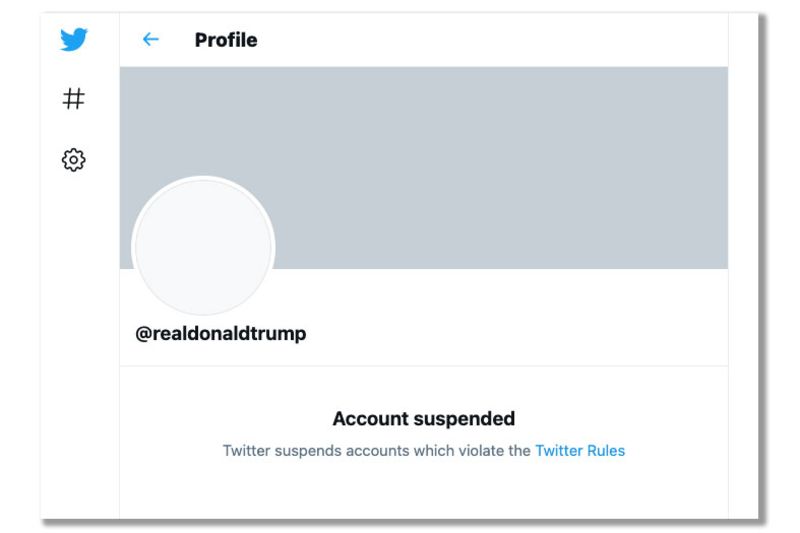Click the Profile header title

click(226, 40)
